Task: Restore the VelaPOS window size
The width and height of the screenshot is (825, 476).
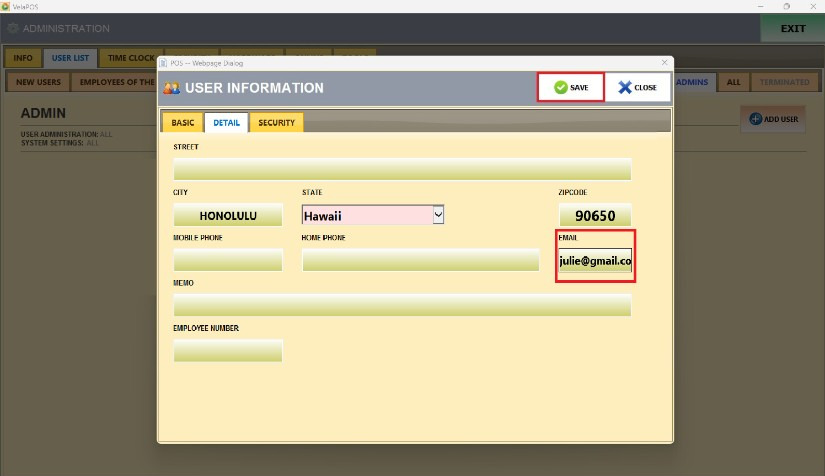Action: (787, 6)
